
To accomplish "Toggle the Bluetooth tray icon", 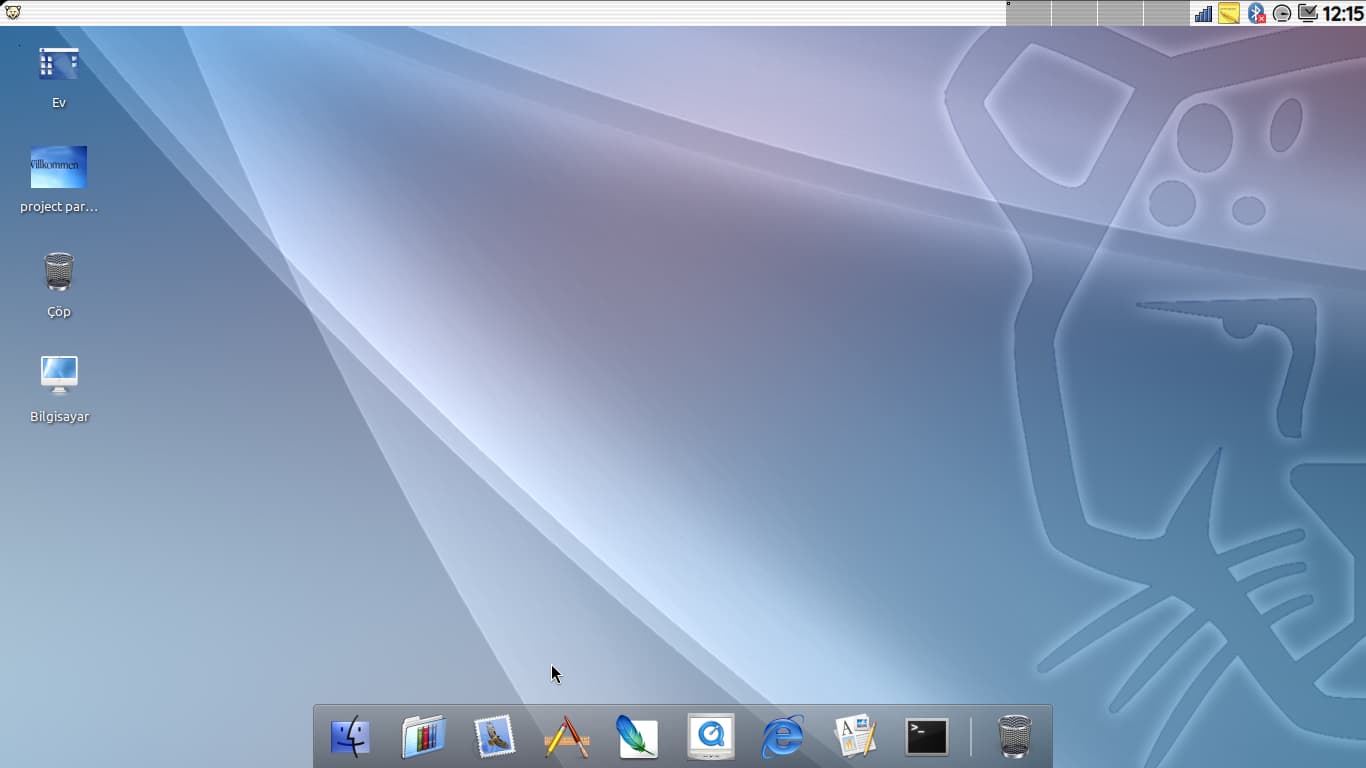I will (1256, 13).
